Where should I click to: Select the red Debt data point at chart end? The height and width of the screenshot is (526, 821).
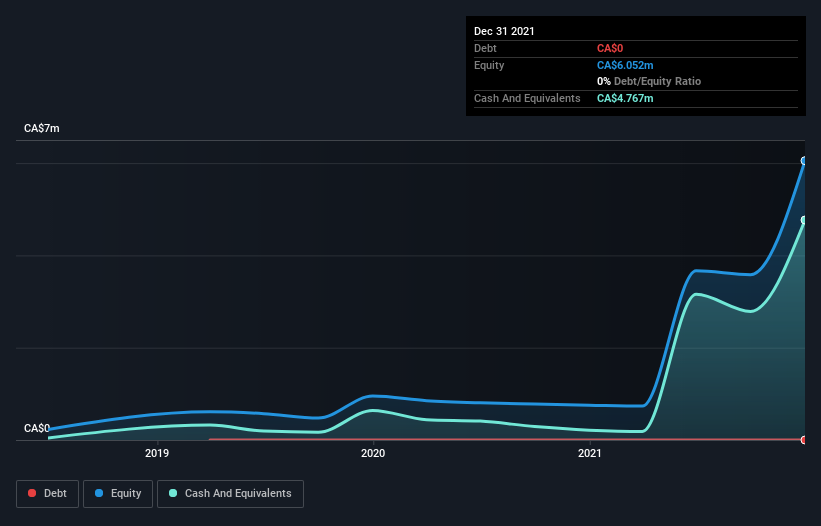point(804,440)
